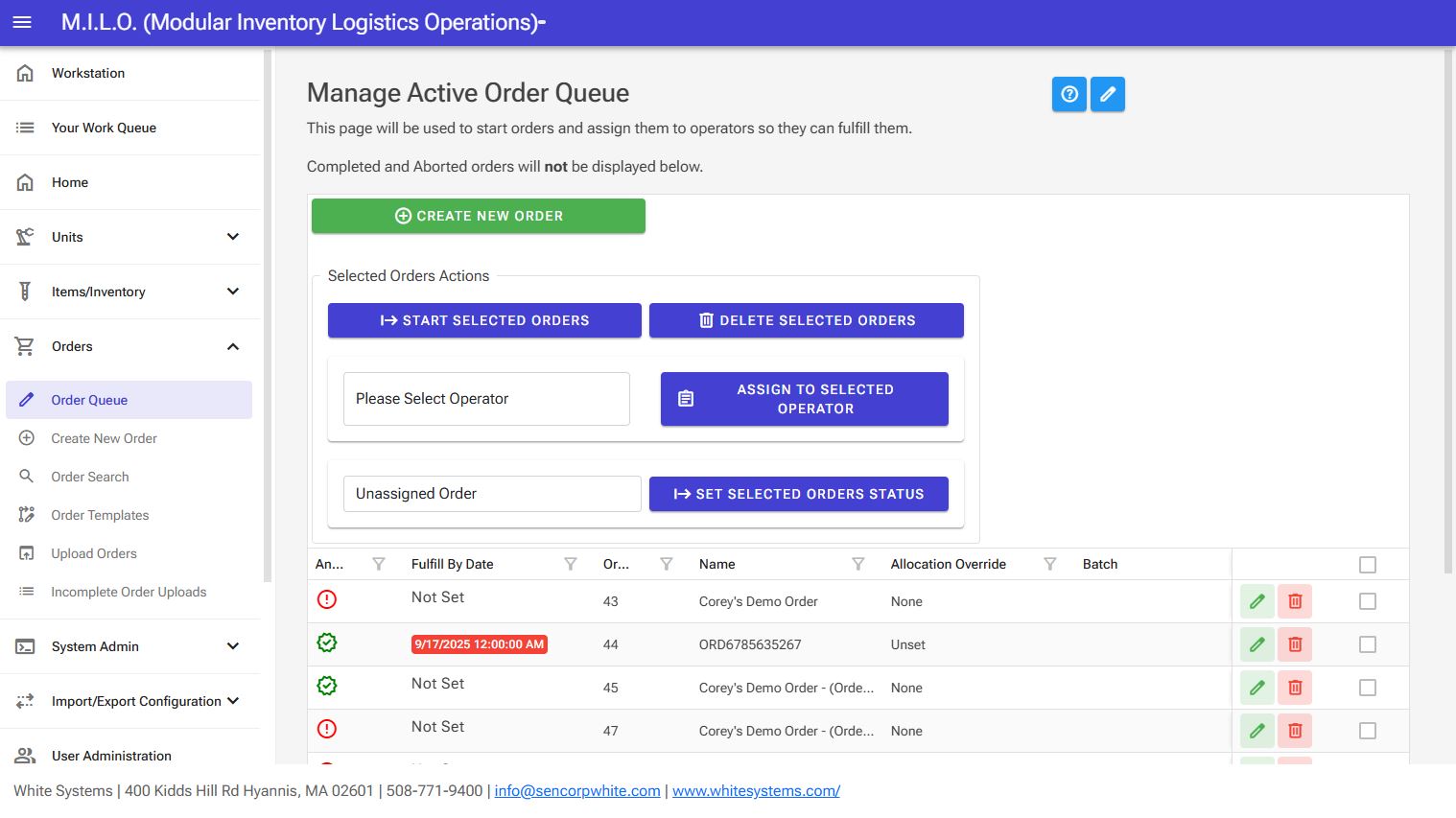Image resolution: width=1456 pixels, height=818 pixels.
Task: Open the help icon on Manage Active Order Queue
Action: coord(1069,94)
